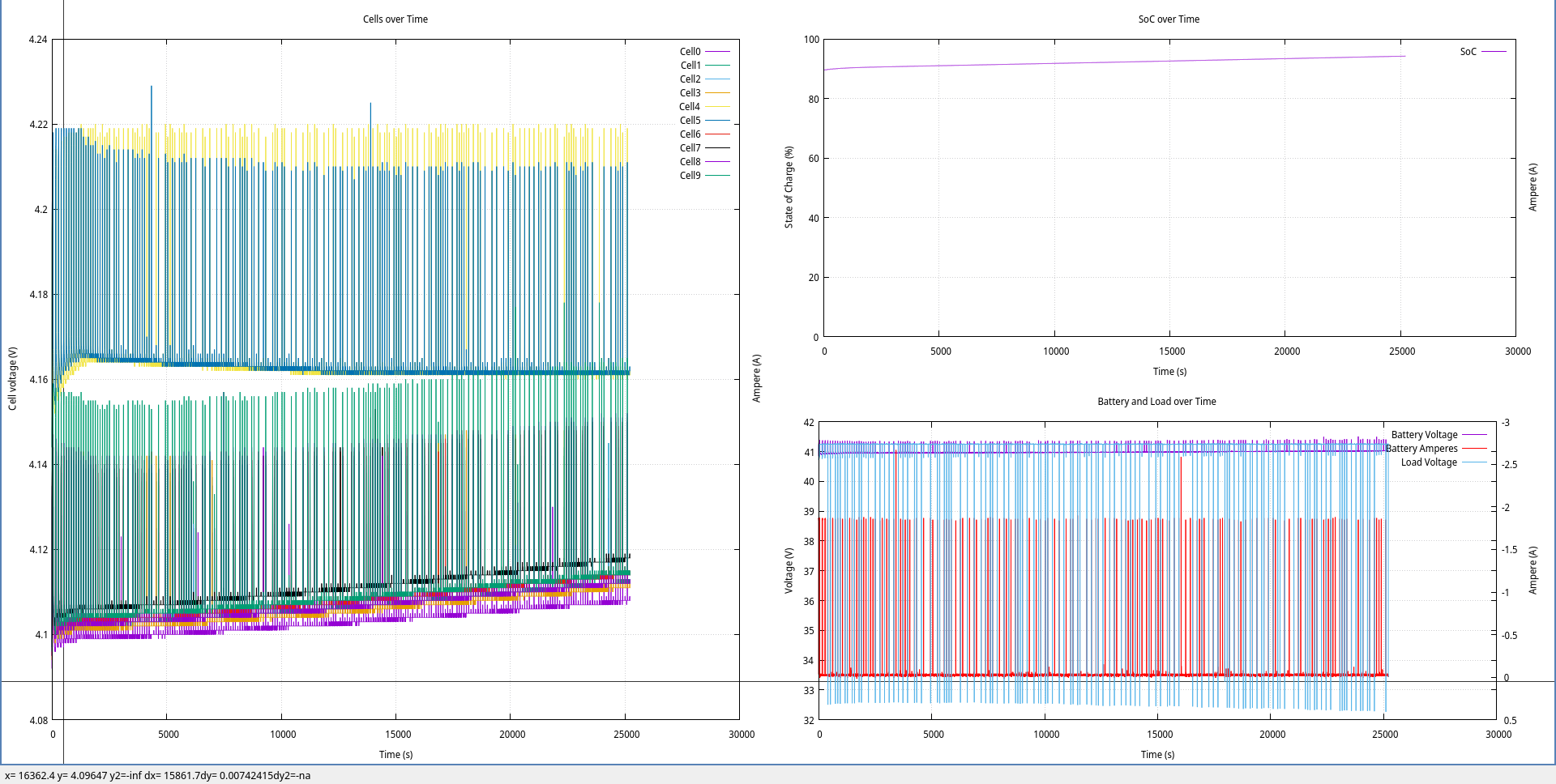This screenshot has height=784, width=1556.
Task: Click the 100 tick on SoC y-axis
Action: pos(811,40)
